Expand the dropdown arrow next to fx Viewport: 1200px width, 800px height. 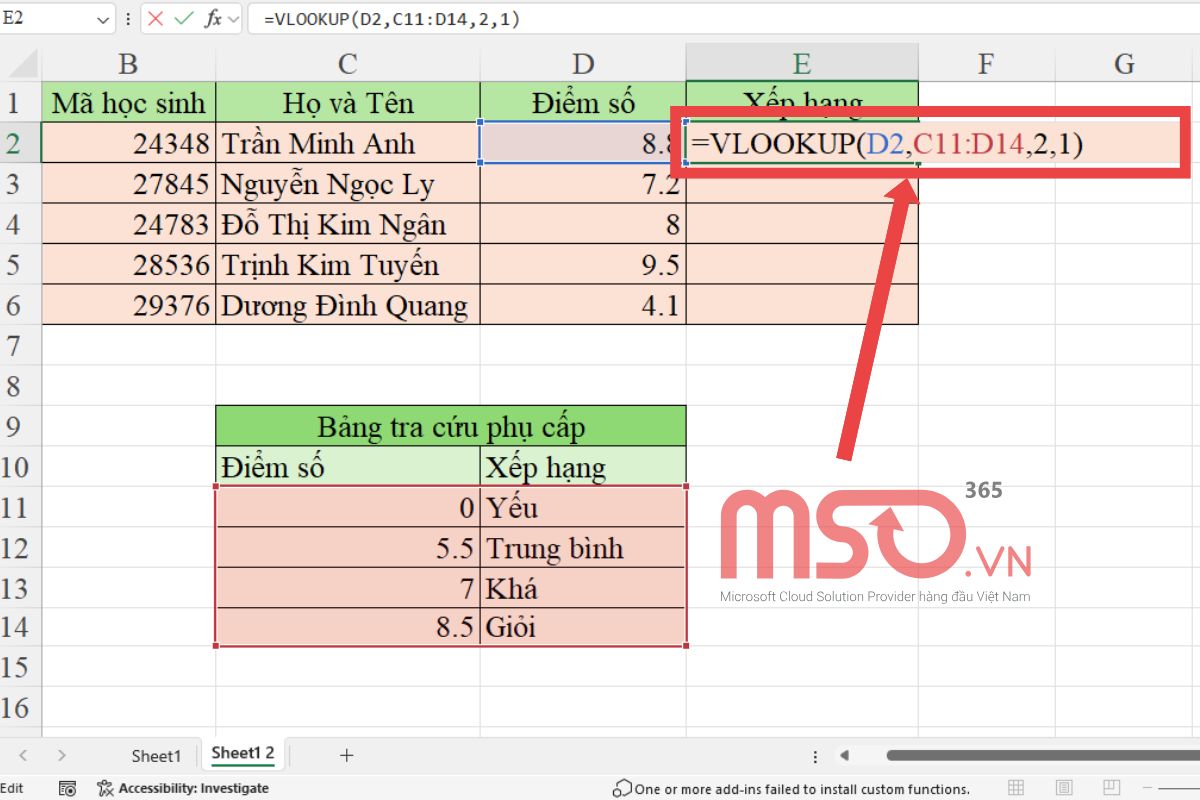pyautogui.click(x=233, y=19)
